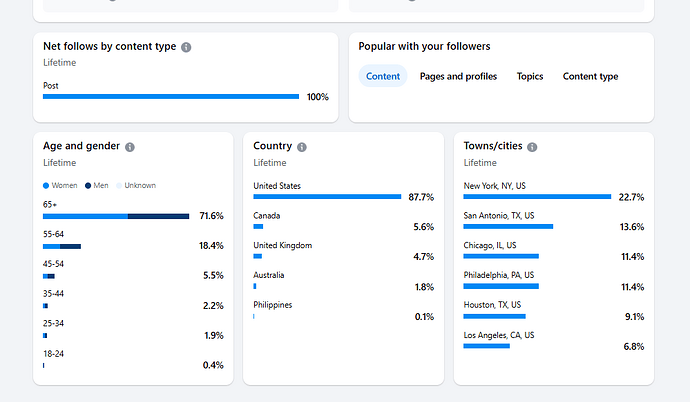Click the Towns/cities info icon

pos(532,147)
